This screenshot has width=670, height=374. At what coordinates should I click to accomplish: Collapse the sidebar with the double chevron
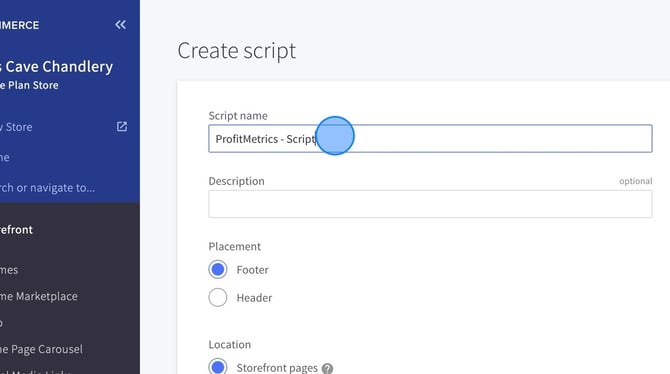(120, 25)
